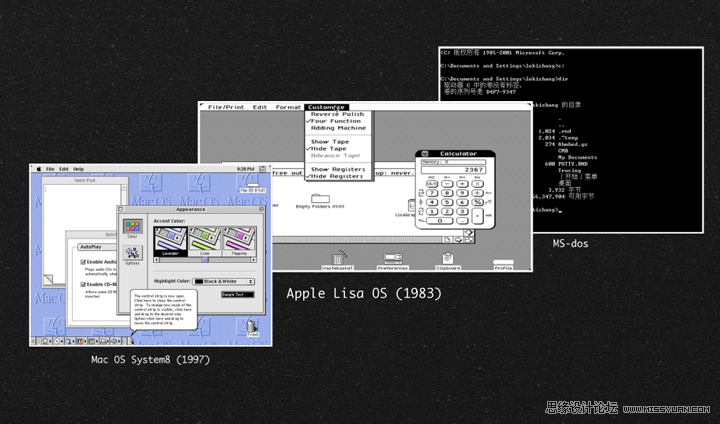Click the left arrow of accent color scrollbar
Screen dimensions: 720x424
(x=156, y=260)
